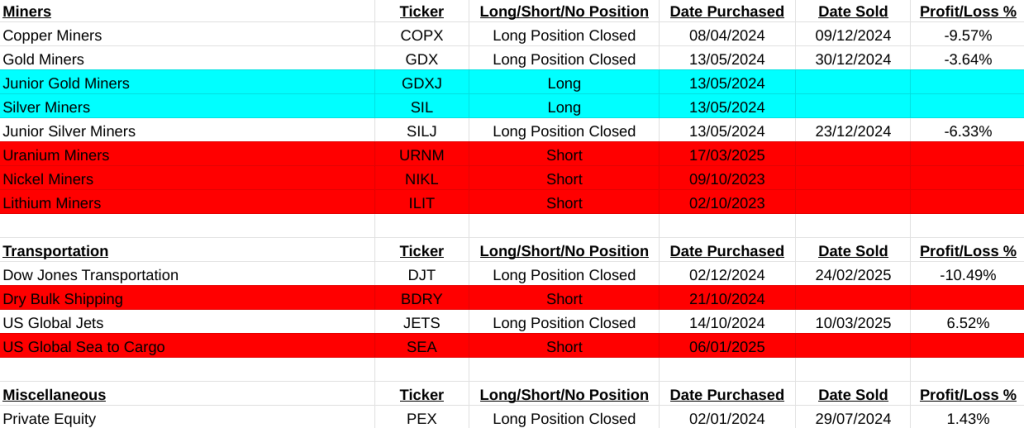The image size is (1024, 428).
Task: Select the COPX ticker cell
Action: pyautogui.click(x=421, y=35)
